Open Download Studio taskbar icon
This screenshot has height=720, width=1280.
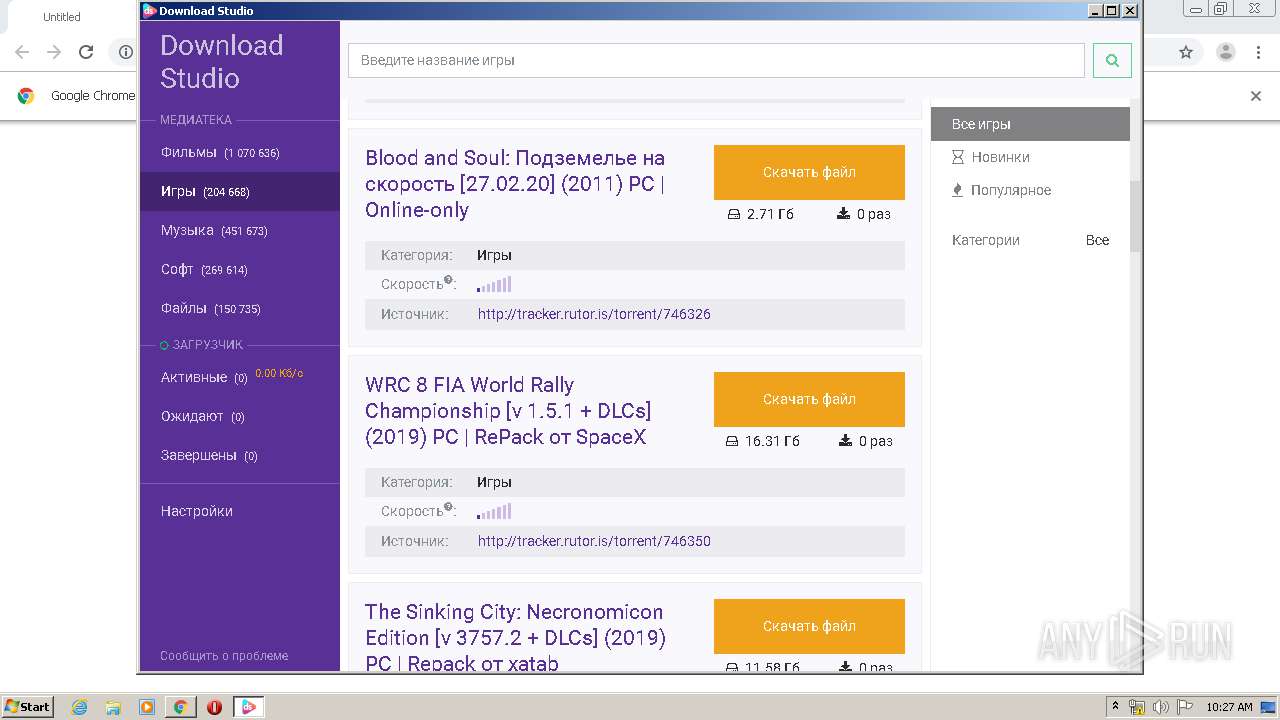(248, 707)
